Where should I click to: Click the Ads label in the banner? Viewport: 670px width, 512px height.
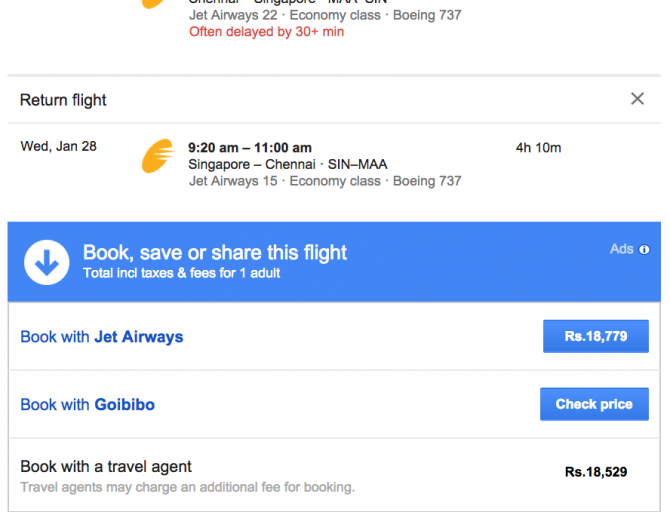622,249
